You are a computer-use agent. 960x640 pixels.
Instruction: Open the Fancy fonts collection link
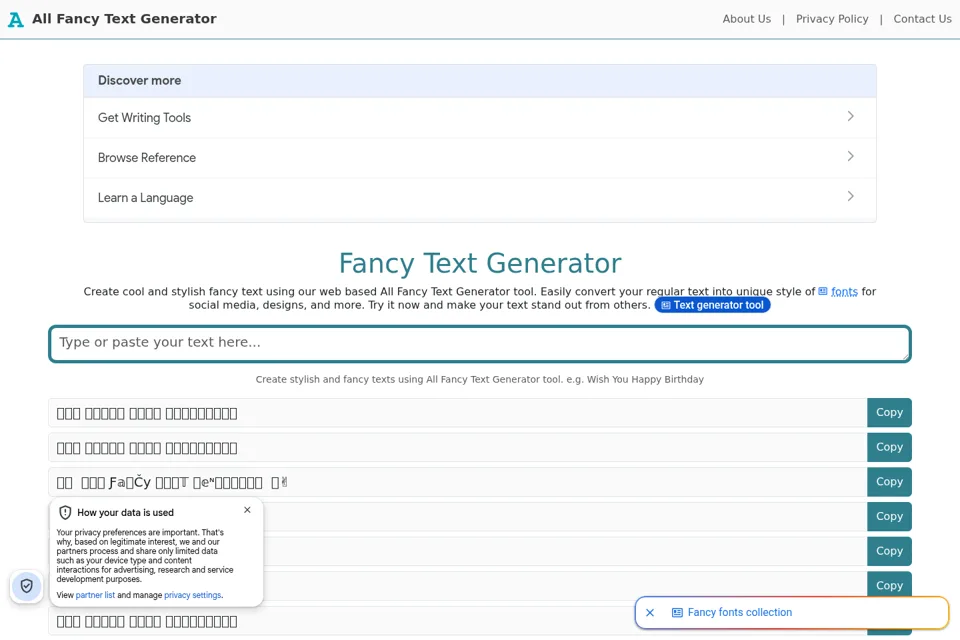[740, 612]
